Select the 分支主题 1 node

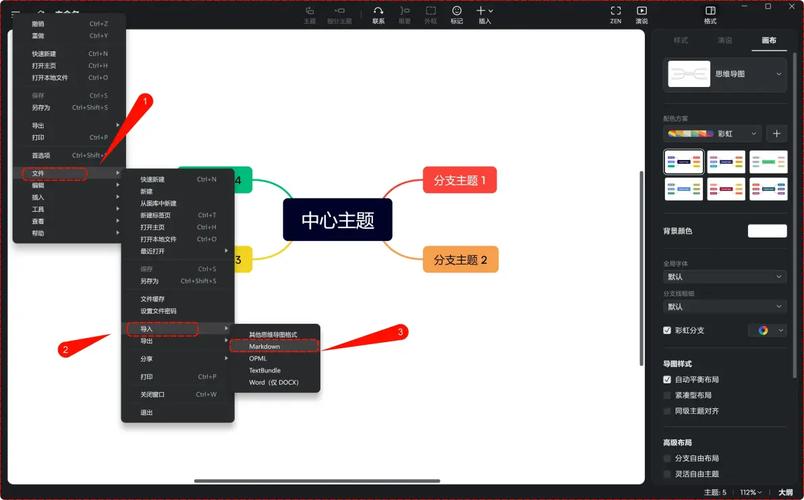[x=459, y=180]
